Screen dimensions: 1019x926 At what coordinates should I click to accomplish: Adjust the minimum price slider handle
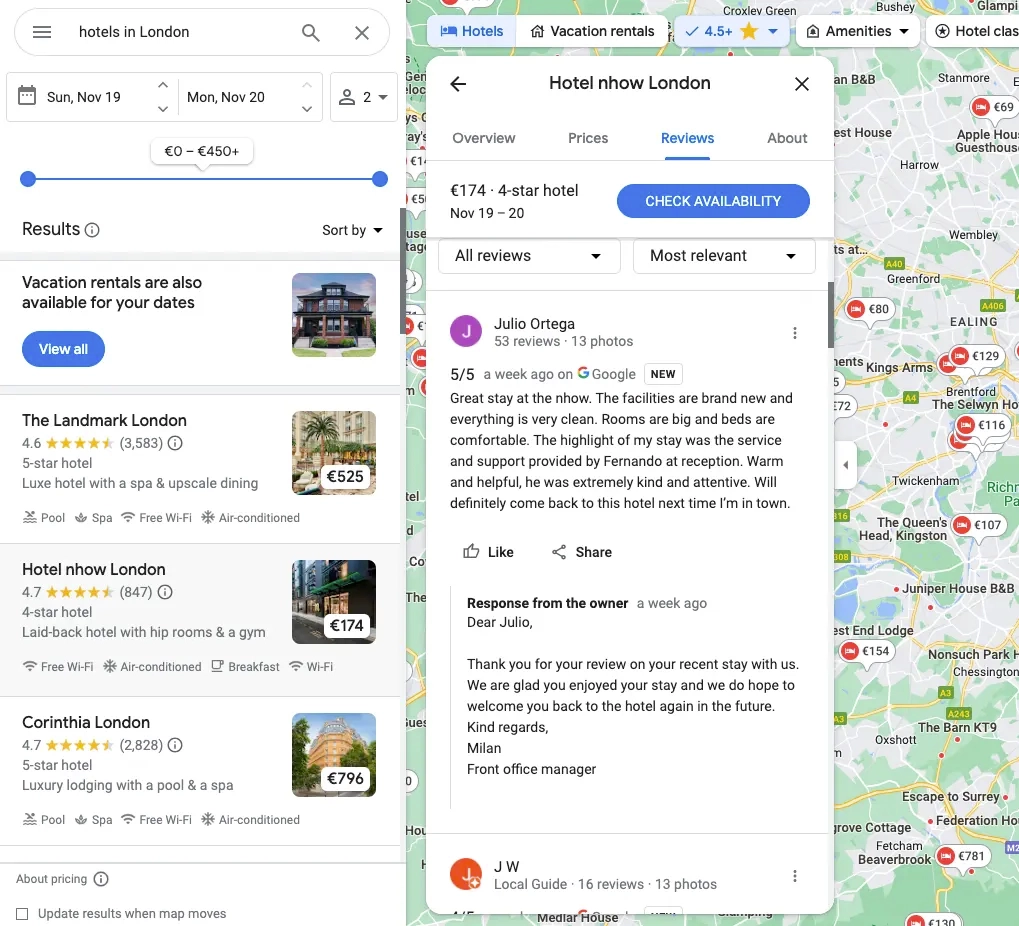(28, 179)
